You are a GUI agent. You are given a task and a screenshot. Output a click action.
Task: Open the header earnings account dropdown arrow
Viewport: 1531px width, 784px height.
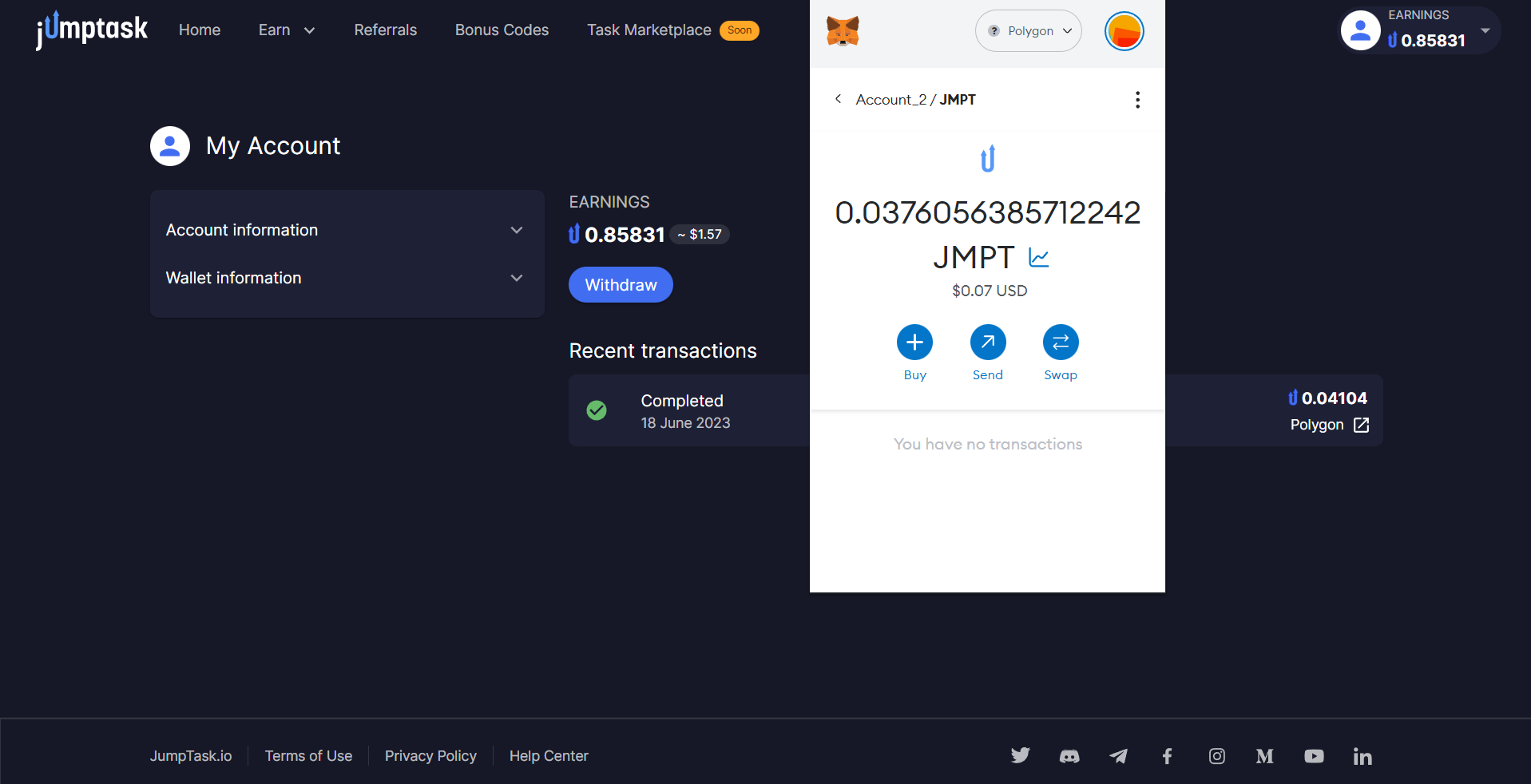pos(1485,30)
